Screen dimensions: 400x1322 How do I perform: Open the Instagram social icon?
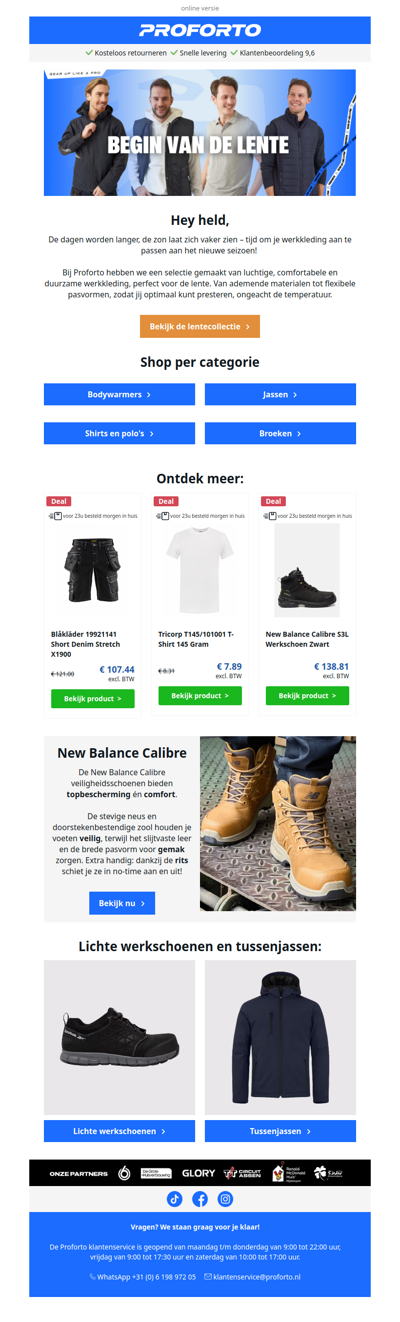(225, 1199)
